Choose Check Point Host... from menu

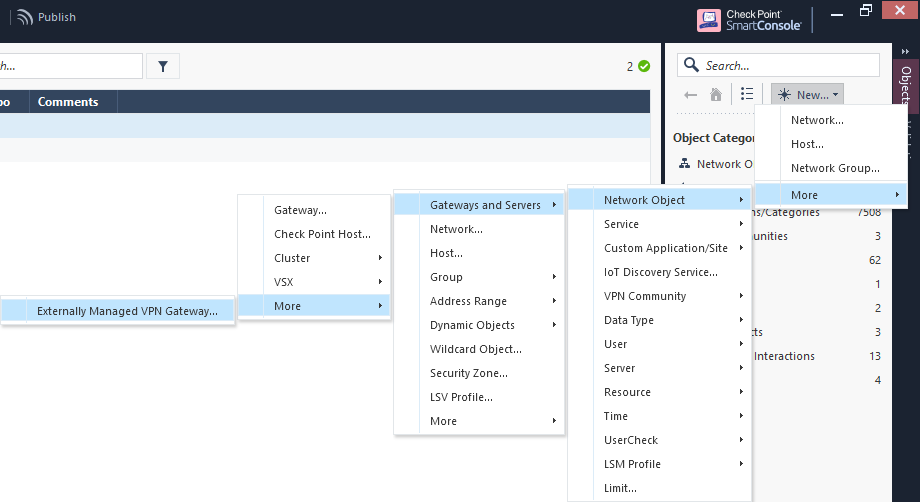pyautogui.click(x=322, y=234)
